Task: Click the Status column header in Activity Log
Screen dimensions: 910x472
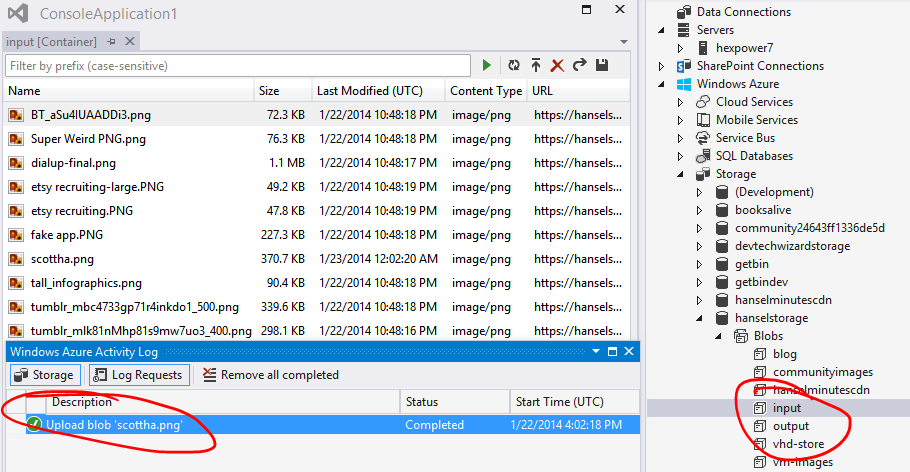Action: click(455, 402)
